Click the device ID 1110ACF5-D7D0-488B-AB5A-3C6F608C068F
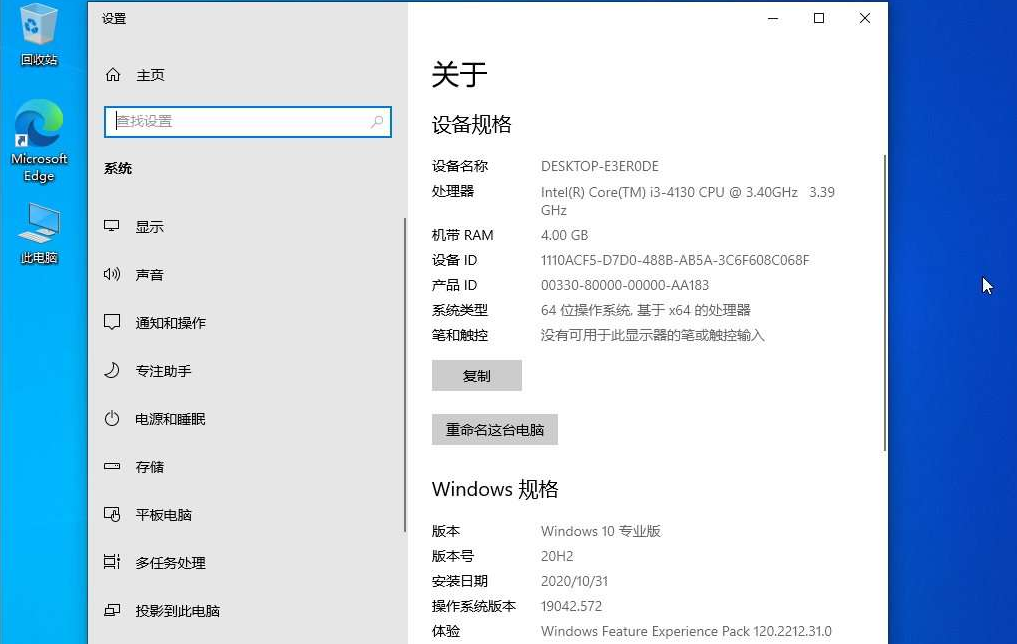Image resolution: width=1017 pixels, height=644 pixels. [x=675, y=260]
